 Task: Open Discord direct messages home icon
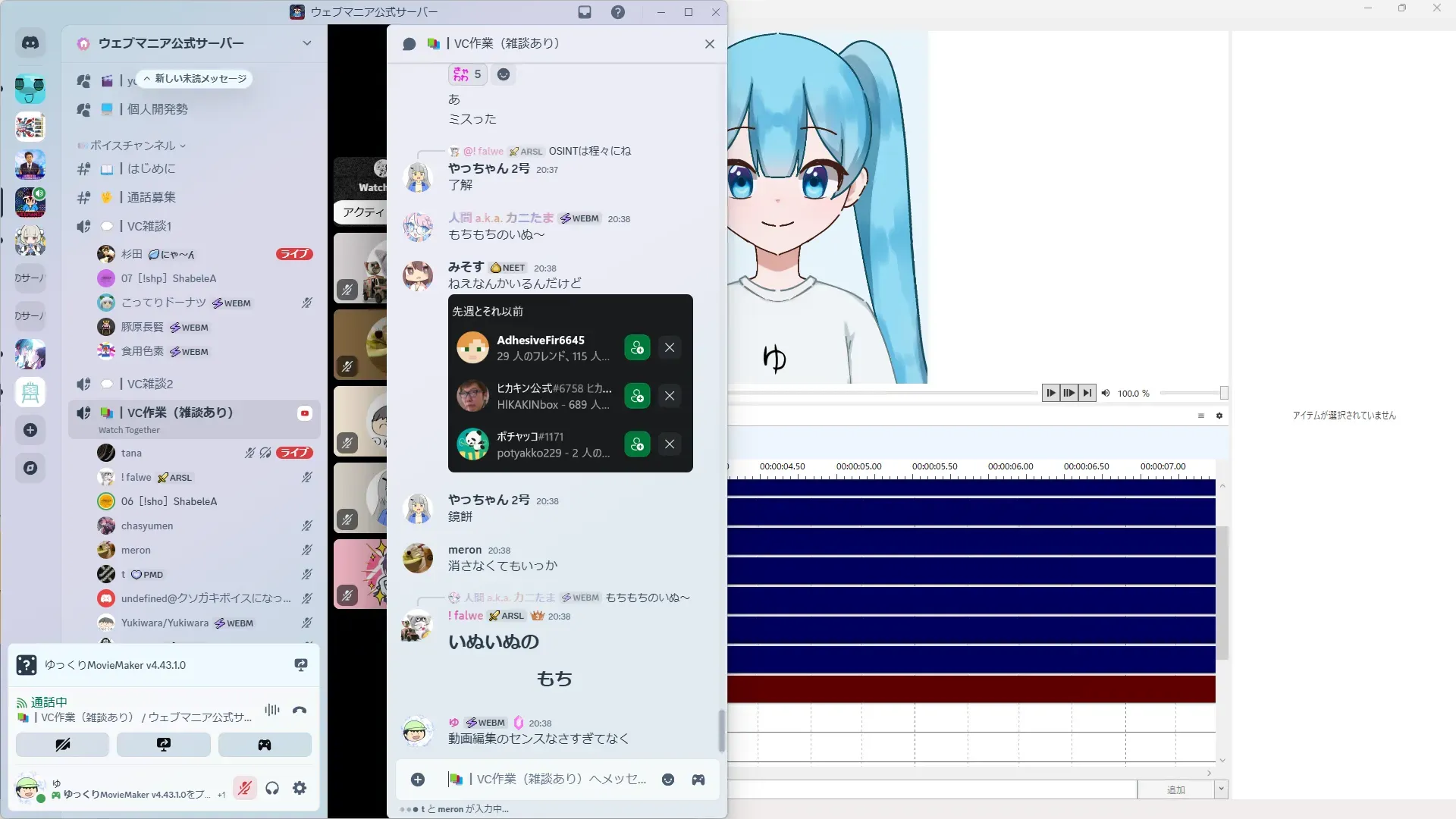30,43
